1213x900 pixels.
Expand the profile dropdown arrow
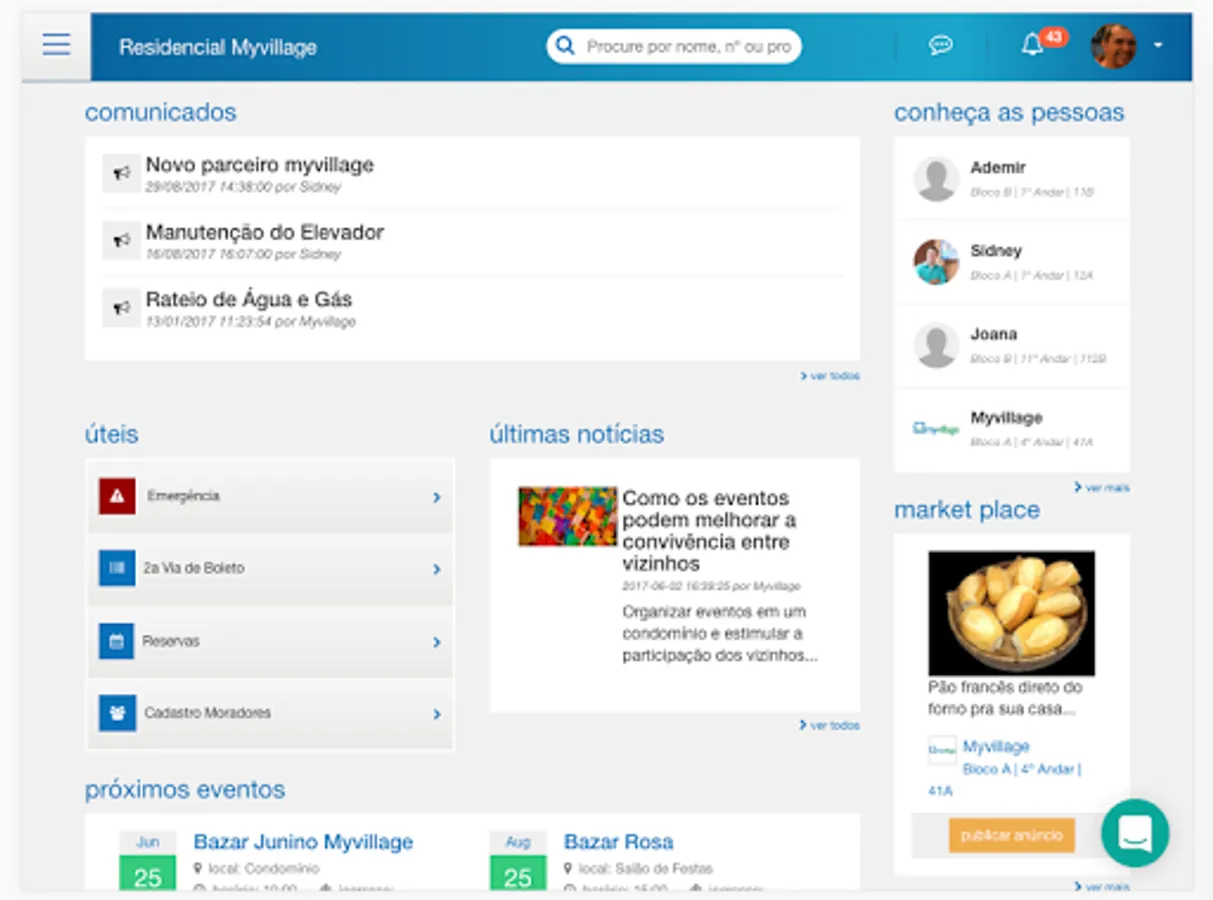pos(1158,46)
